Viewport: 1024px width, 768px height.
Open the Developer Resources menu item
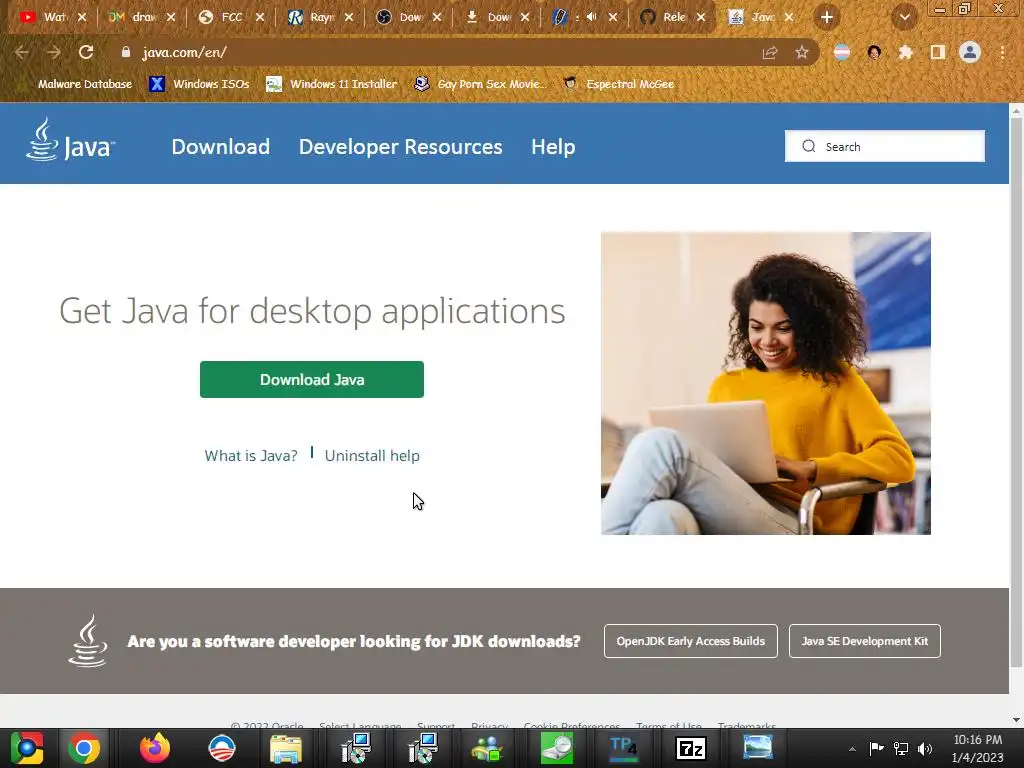tap(400, 146)
